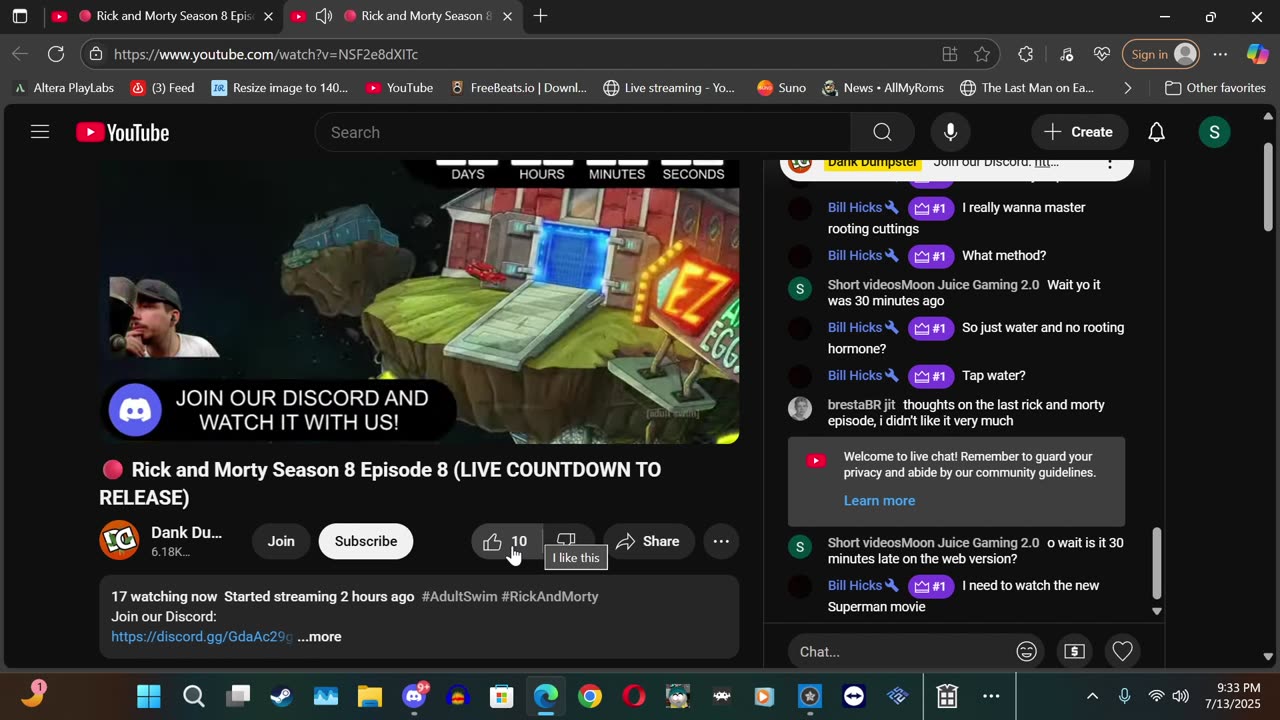Open the YouTube hamburger guide menu
This screenshot has height=720, width=1280.
pyautogui.click(x=40, y=132)
